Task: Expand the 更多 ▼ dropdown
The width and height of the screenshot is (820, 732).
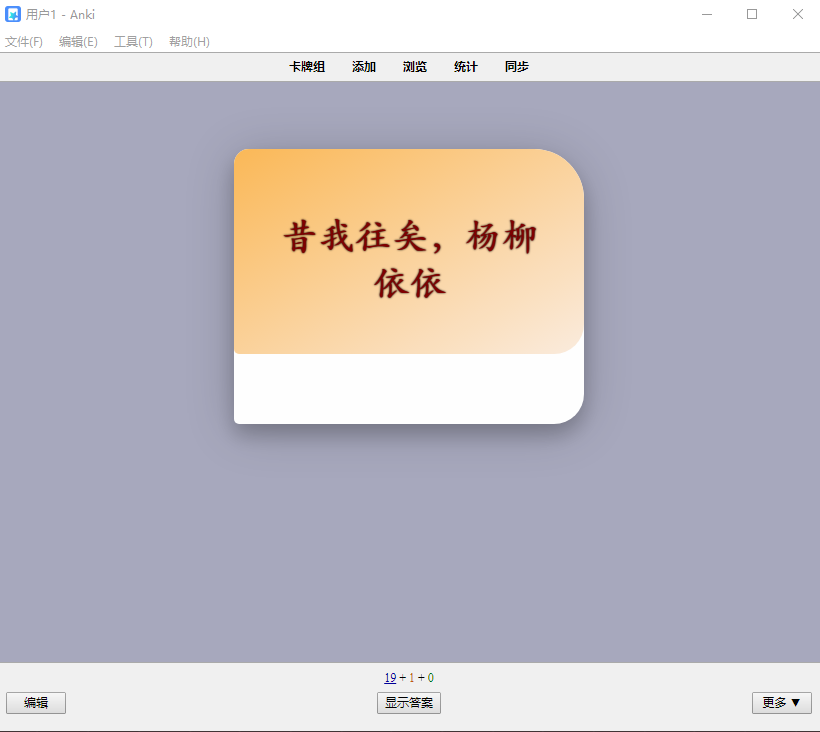Action: tap(782, 703)
